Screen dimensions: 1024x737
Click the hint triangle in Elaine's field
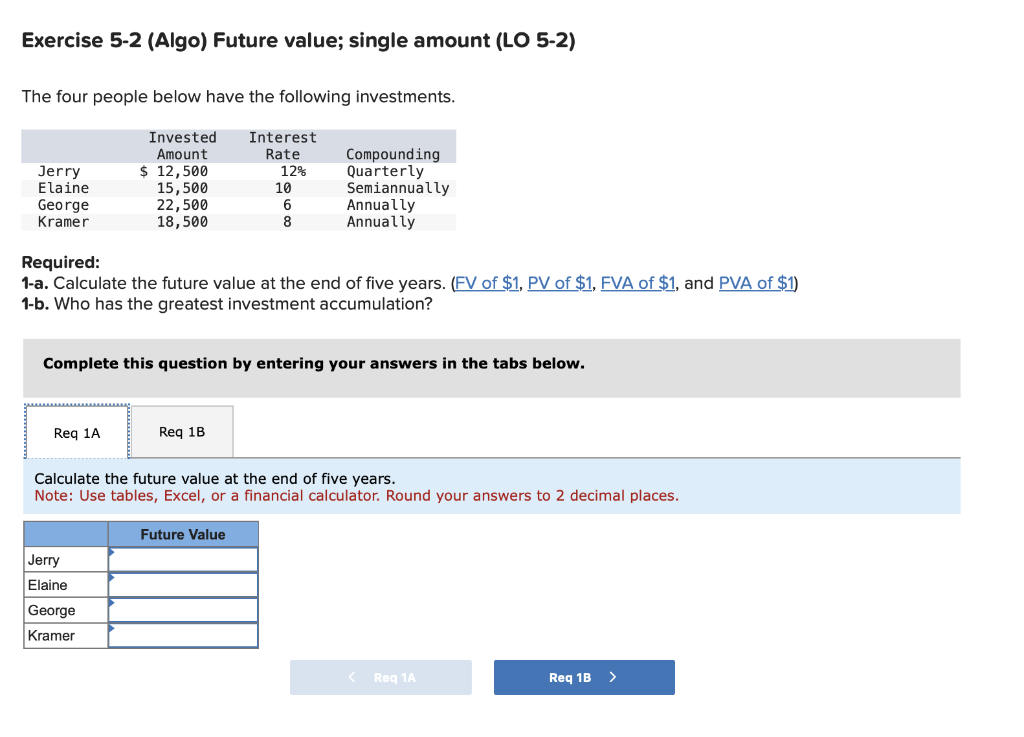pyautogui.click(x=112, y=577)
